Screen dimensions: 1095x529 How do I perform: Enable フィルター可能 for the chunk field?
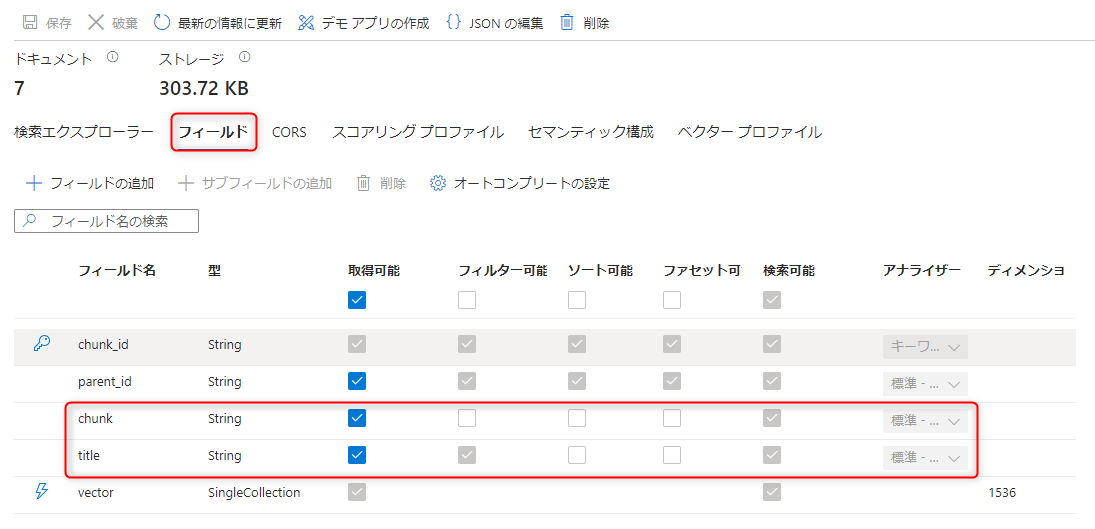tap(467, 418)
